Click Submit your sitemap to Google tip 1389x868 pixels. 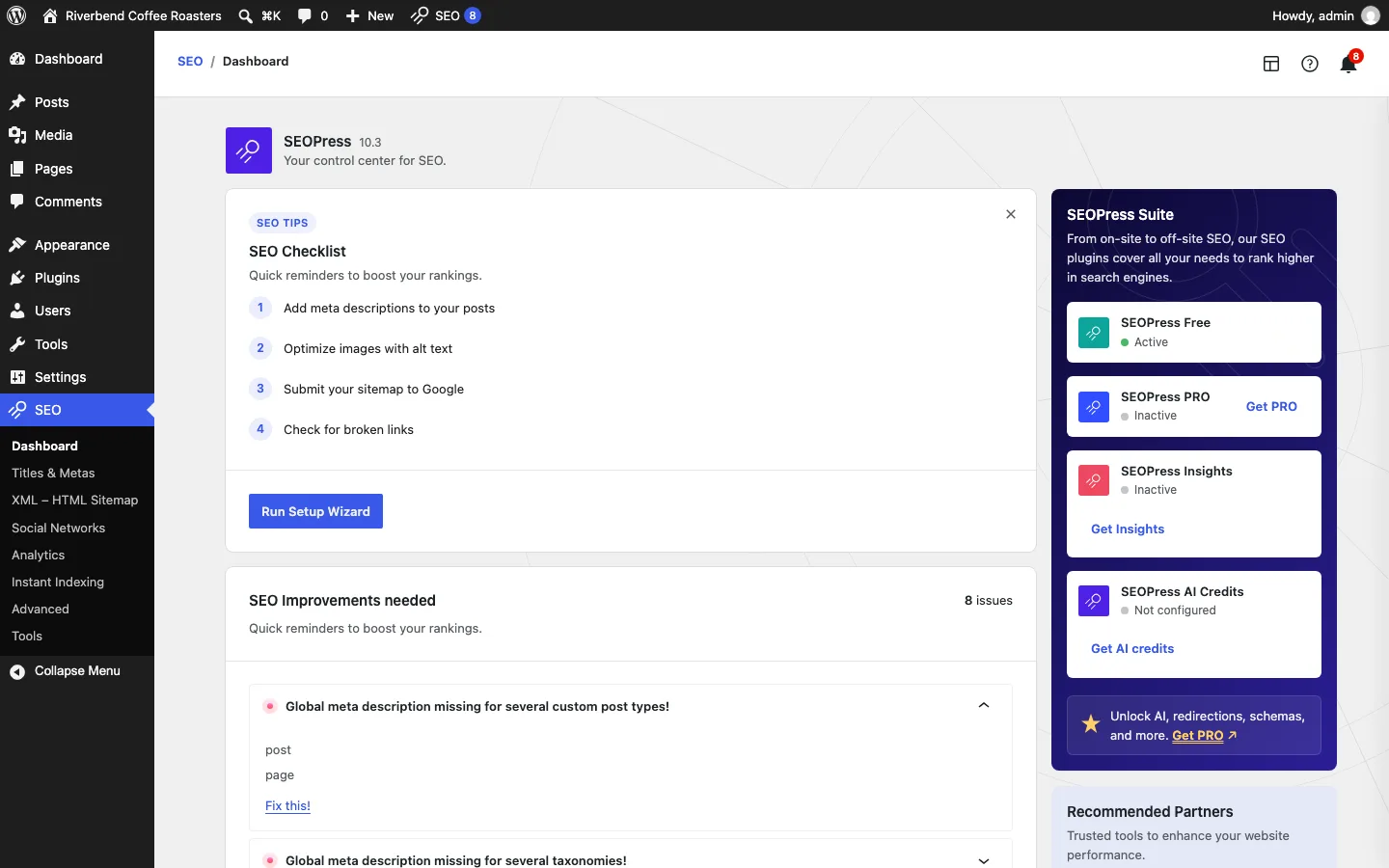click(373, 390)
